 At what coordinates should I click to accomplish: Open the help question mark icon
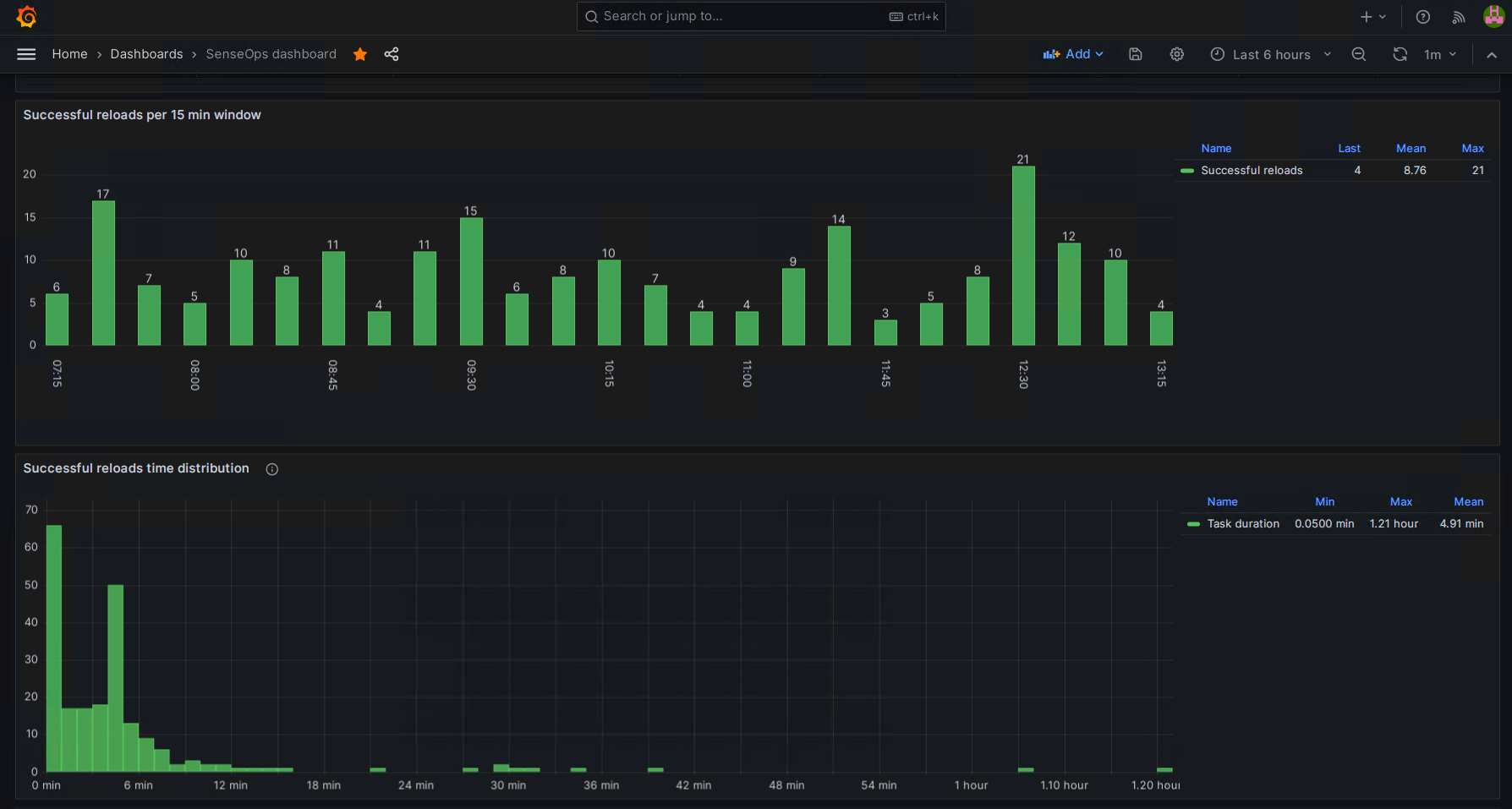click(1423, 17)
